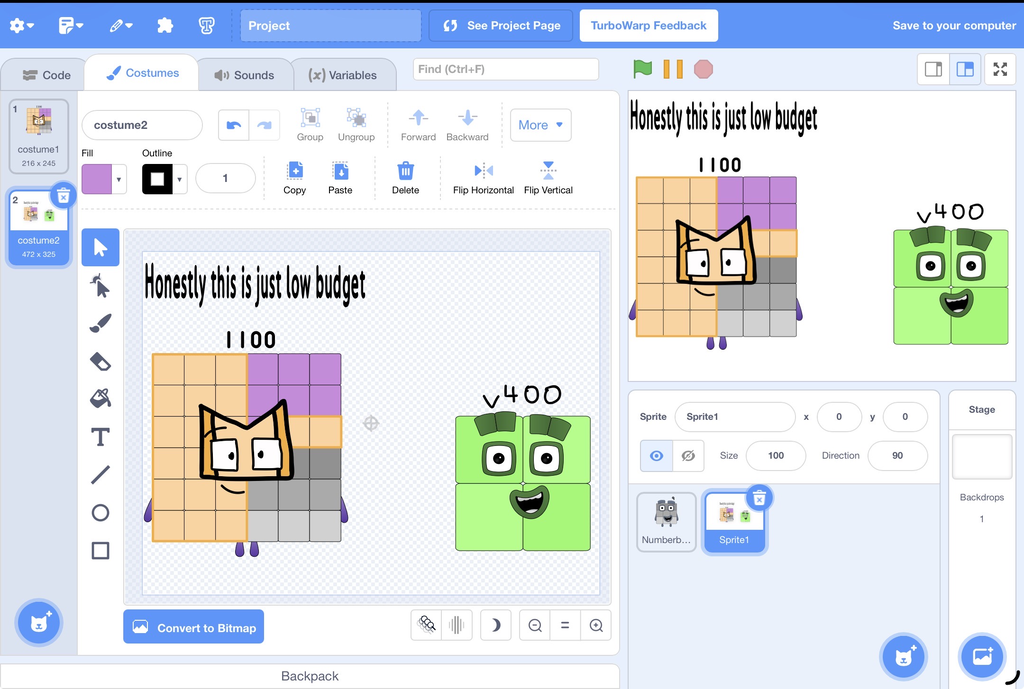
Task: Select the Numberb... sprite
Action: click(666, 522)
